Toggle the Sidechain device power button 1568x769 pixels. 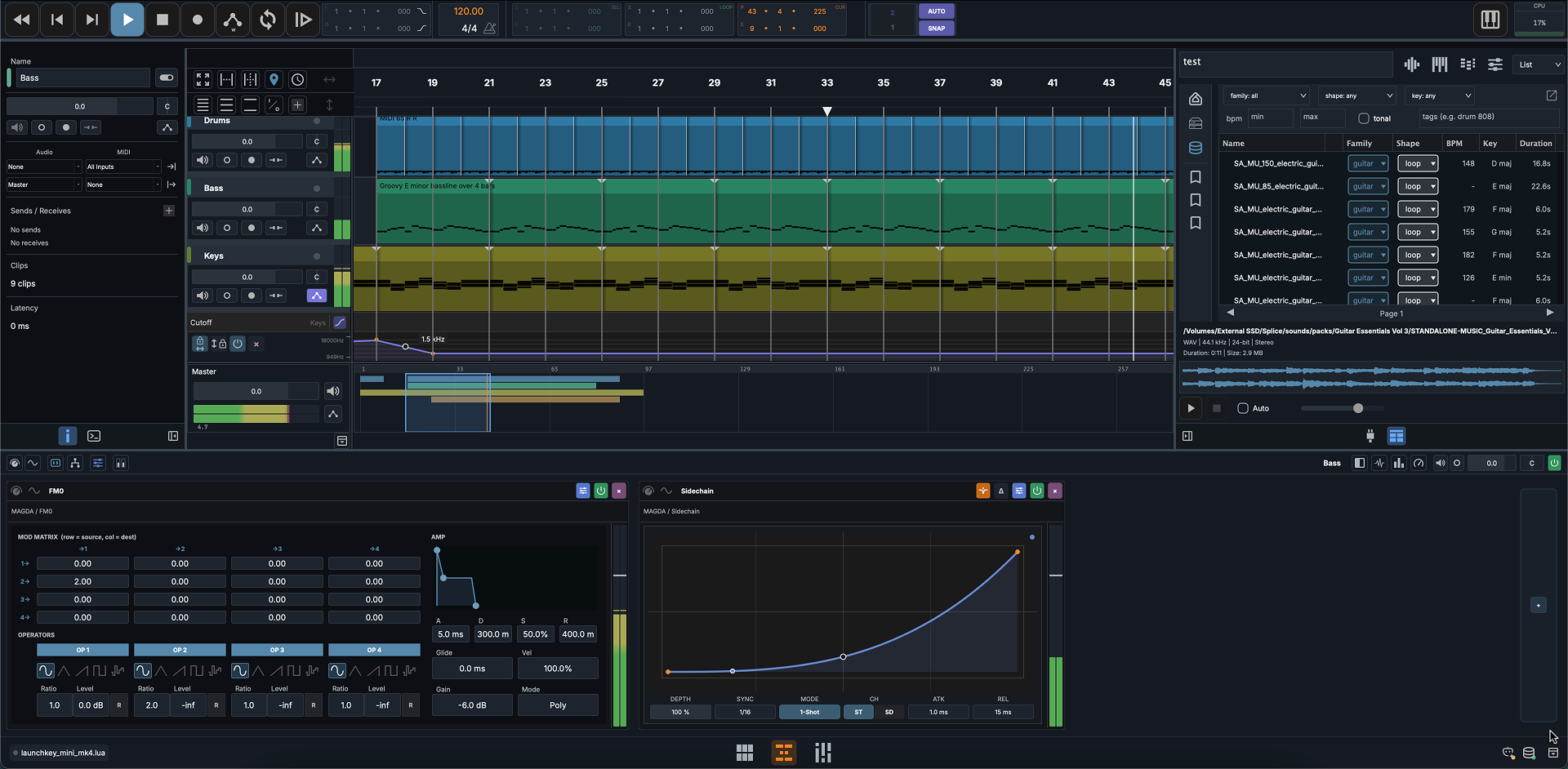pos(1037,491)
